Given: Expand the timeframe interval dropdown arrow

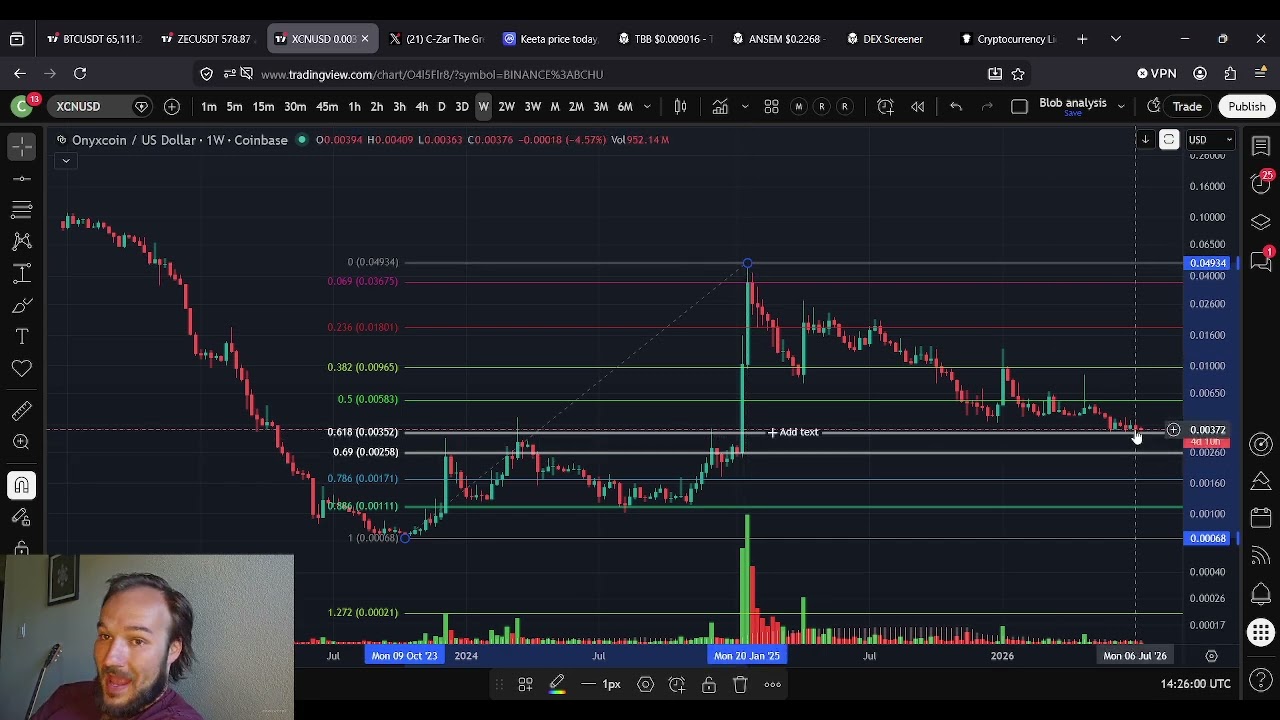Looking at the screenshot, I should tap(647, 106).
